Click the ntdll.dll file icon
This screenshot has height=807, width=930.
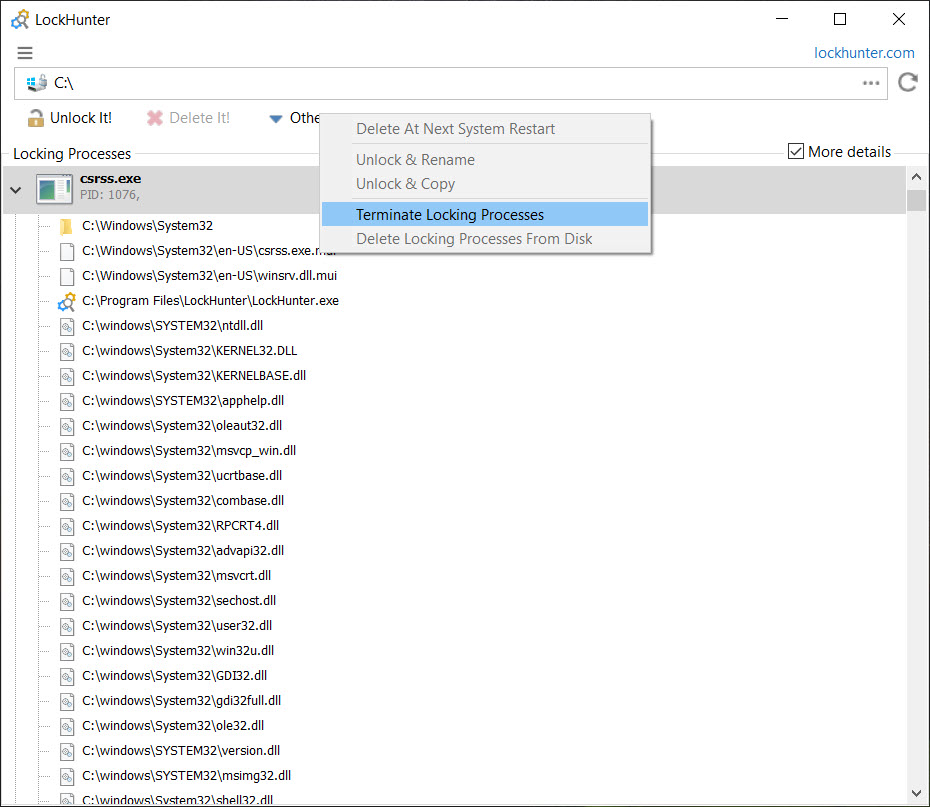pos(67,326)
